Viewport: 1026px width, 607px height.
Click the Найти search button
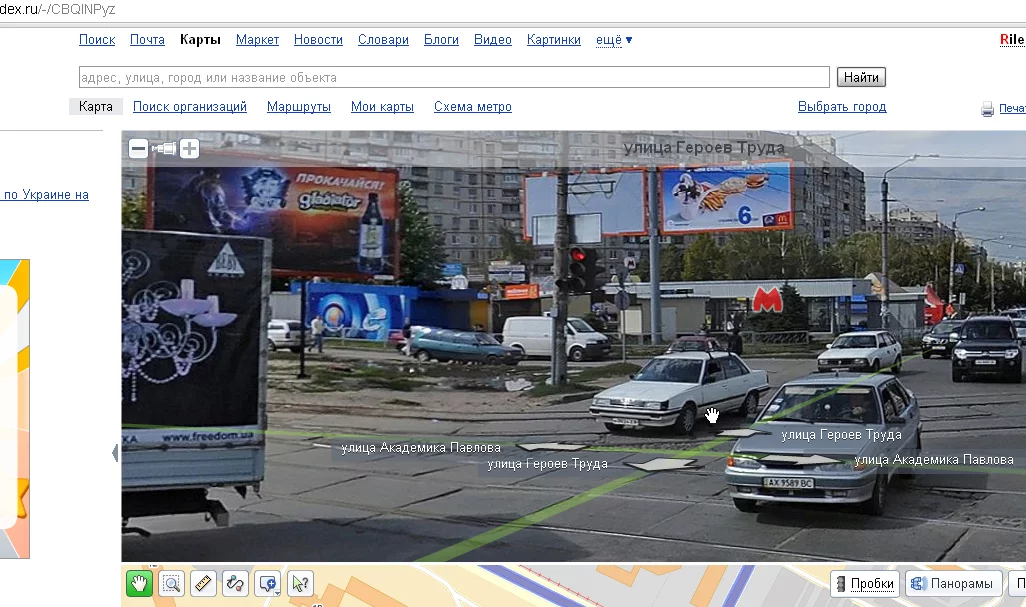861,77
